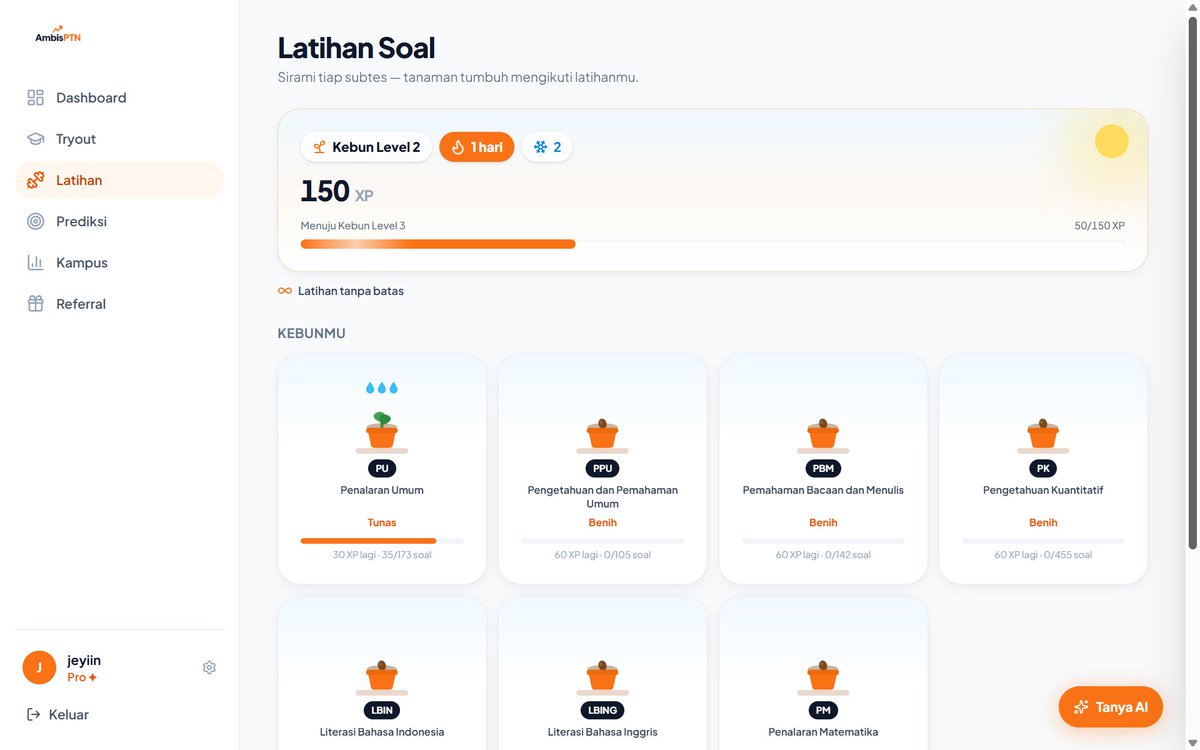Click the seed pot in PK card

[x=1043, y=435]
